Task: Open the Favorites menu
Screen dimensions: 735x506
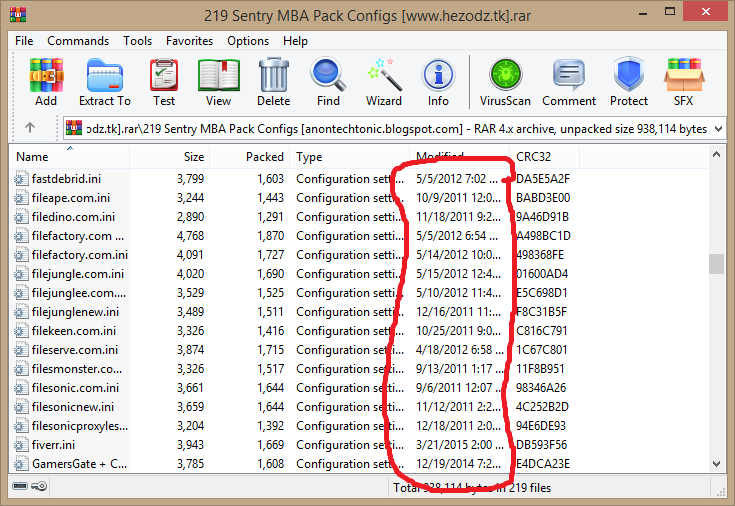Action: pyautogui.click(x=189, y=41)
